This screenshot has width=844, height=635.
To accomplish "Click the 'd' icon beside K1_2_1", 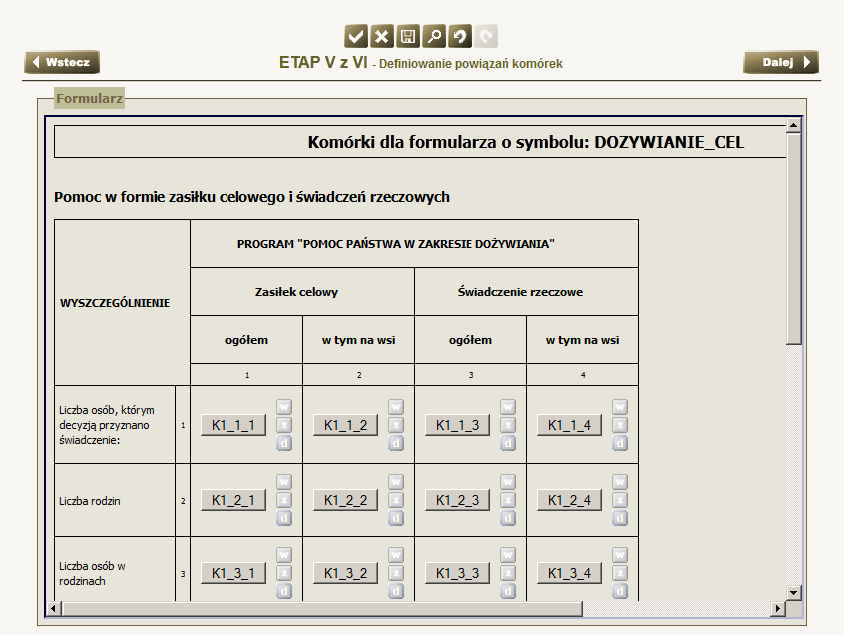I will pos(284,518).
